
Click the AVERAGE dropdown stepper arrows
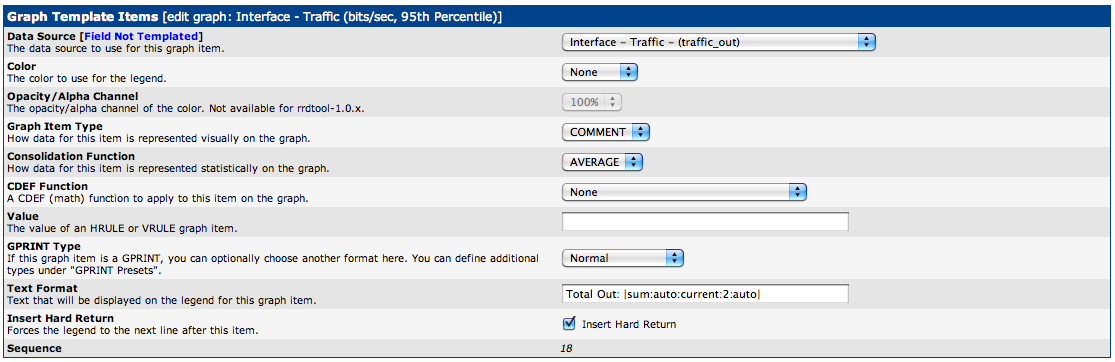tap(633, 162)
